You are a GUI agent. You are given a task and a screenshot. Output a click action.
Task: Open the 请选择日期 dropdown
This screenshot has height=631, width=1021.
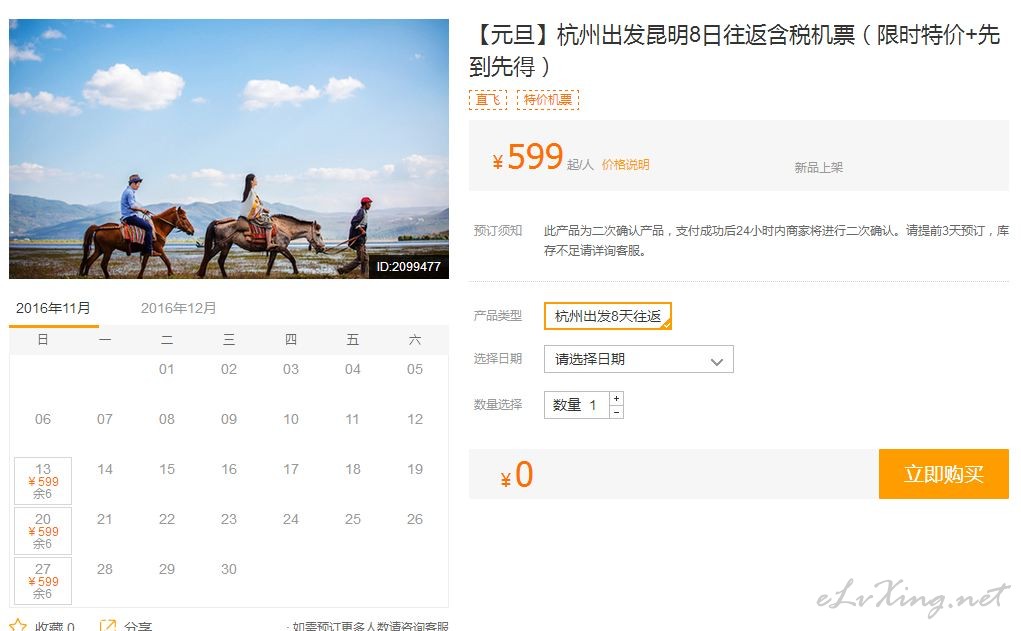[638, 359]
